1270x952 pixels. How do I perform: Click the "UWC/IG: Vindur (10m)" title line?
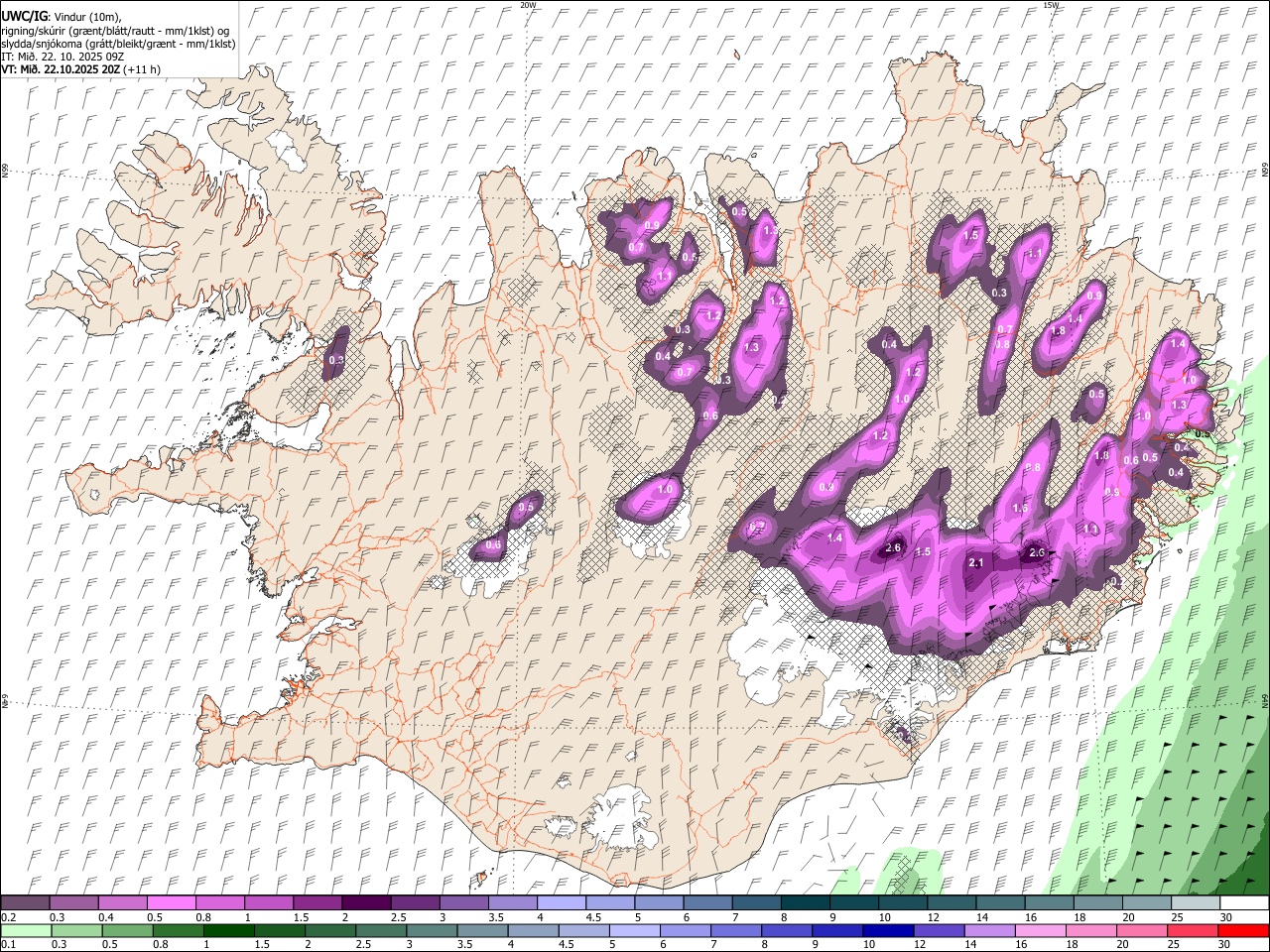61,16
